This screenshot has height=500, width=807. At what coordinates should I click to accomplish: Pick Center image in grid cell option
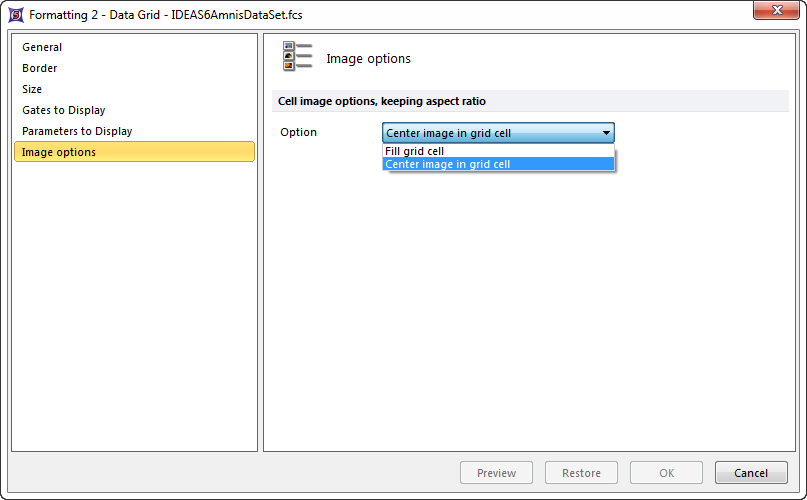click(x=447, y=164)
